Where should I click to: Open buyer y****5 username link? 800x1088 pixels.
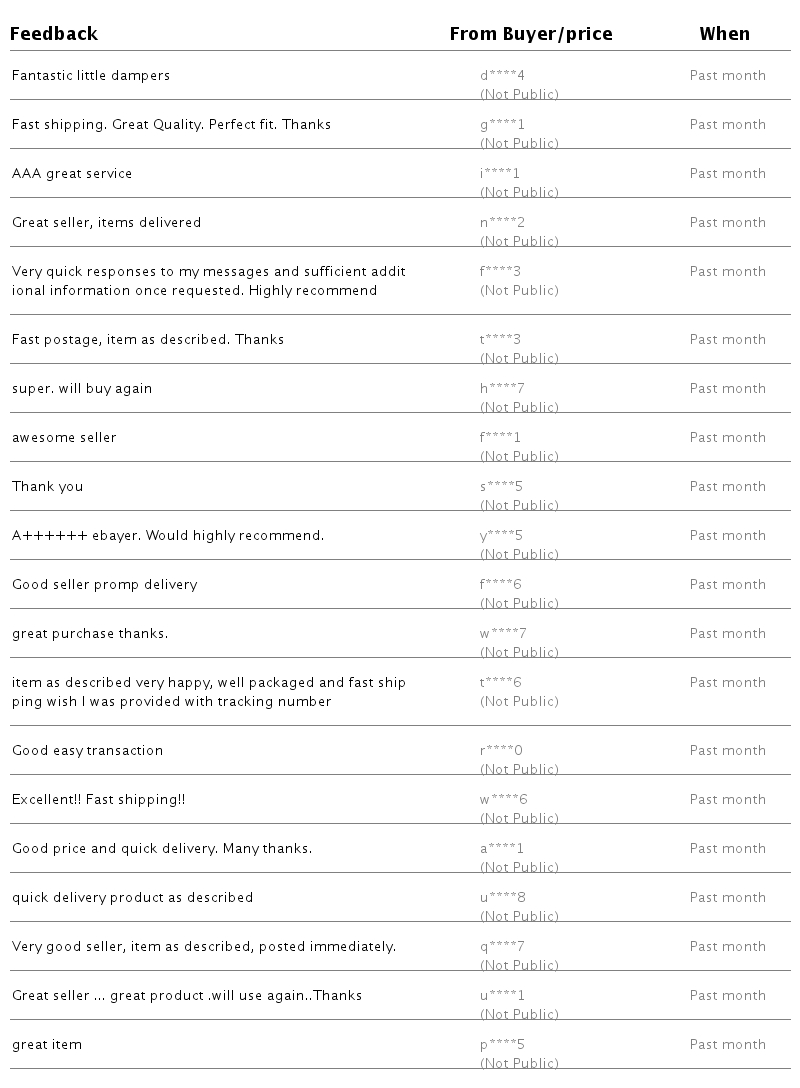(x=502, y=536)
